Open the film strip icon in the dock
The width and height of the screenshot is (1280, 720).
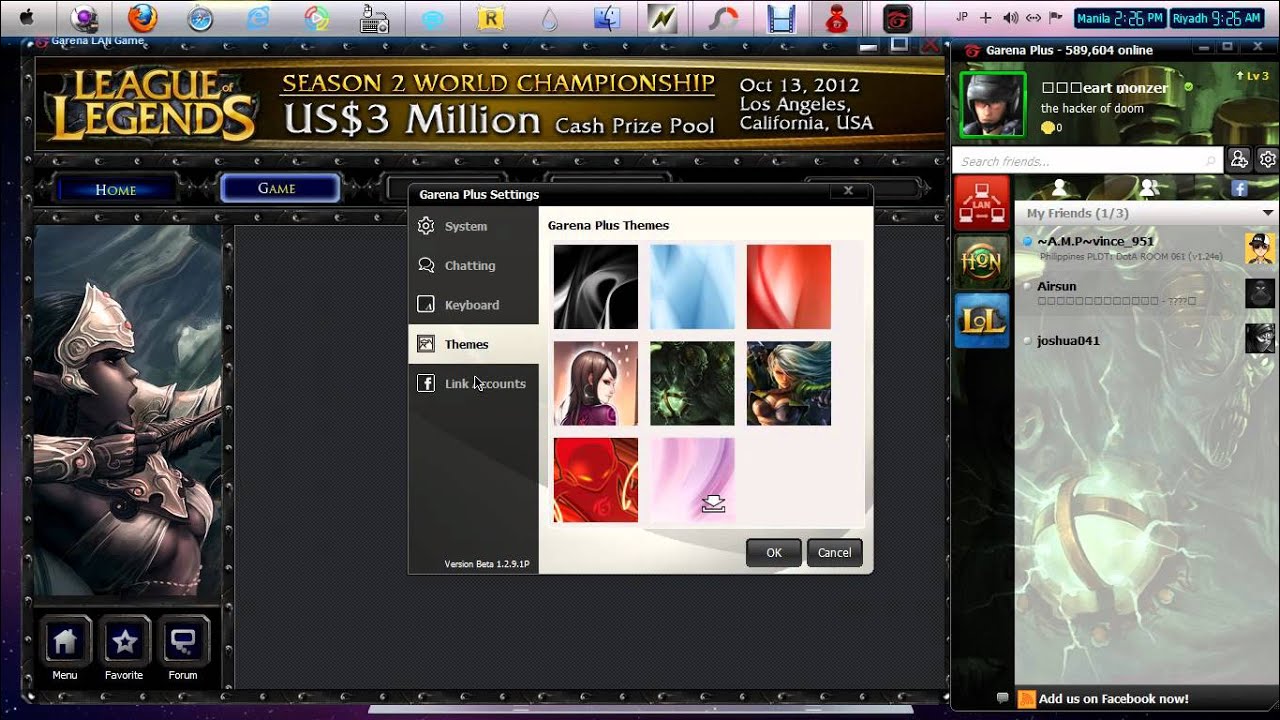781,17
